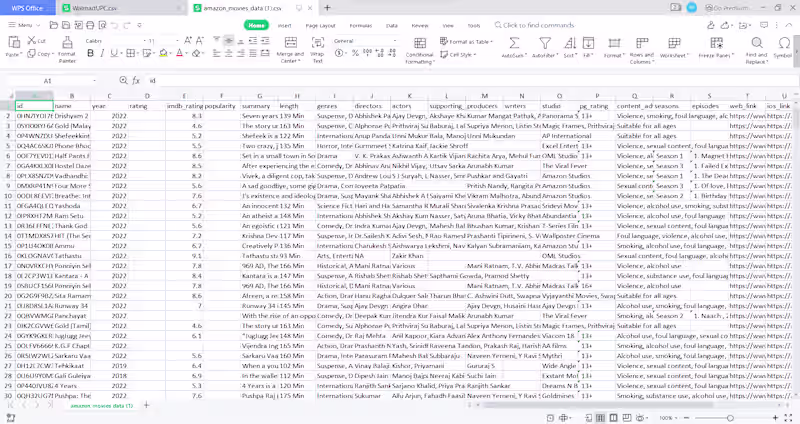Image resolution: width=800 pixels, height=424 pixels.
Task: Click the Save icon in quick access toolbar
Action: (66, 25)
